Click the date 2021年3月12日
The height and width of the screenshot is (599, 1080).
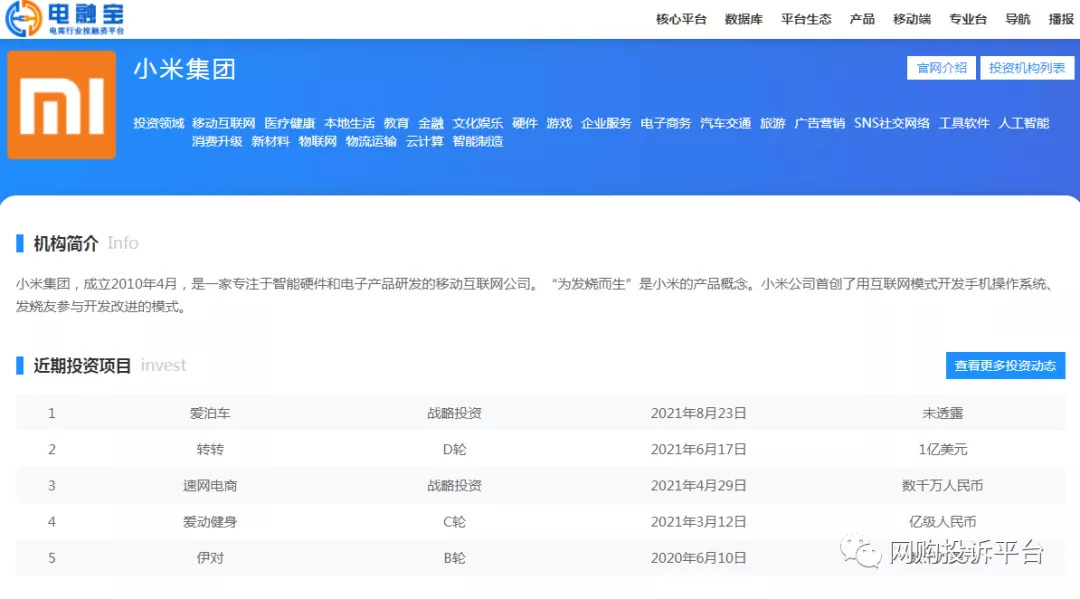698,522
